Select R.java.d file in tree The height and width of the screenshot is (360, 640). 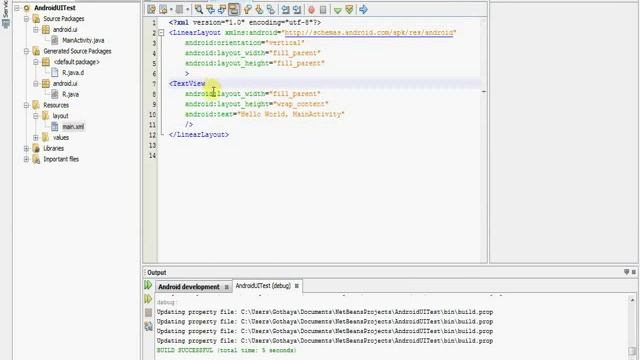click(73, 73)
